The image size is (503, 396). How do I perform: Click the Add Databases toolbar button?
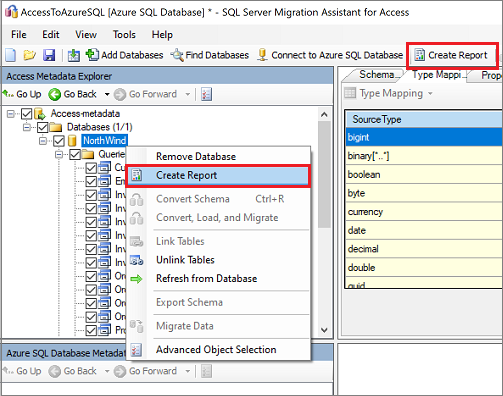(x=125, y=55)
